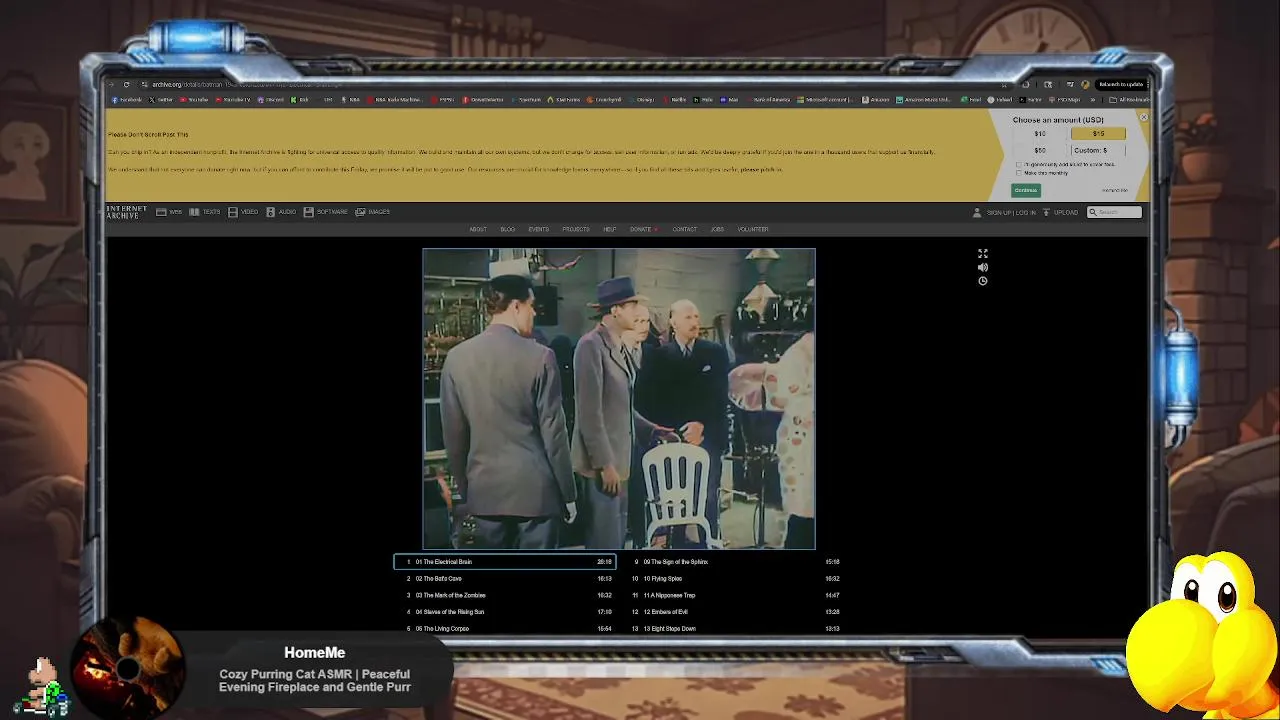Image resolution: width=1280 pixels, height=720 pixels.
Task: Open the YouTube bookmark
Action: [194, 100]
